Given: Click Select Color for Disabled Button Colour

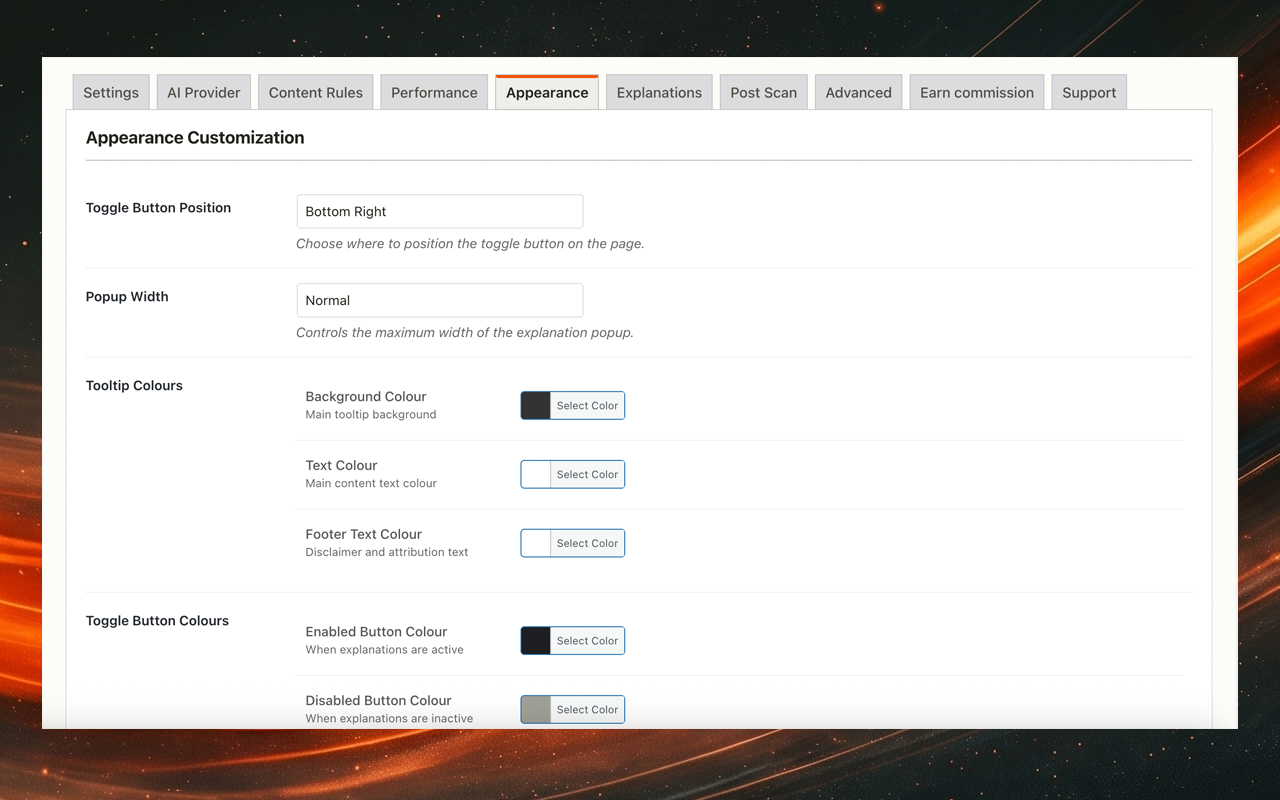Looking at the screenshot, I should (587, 709).
